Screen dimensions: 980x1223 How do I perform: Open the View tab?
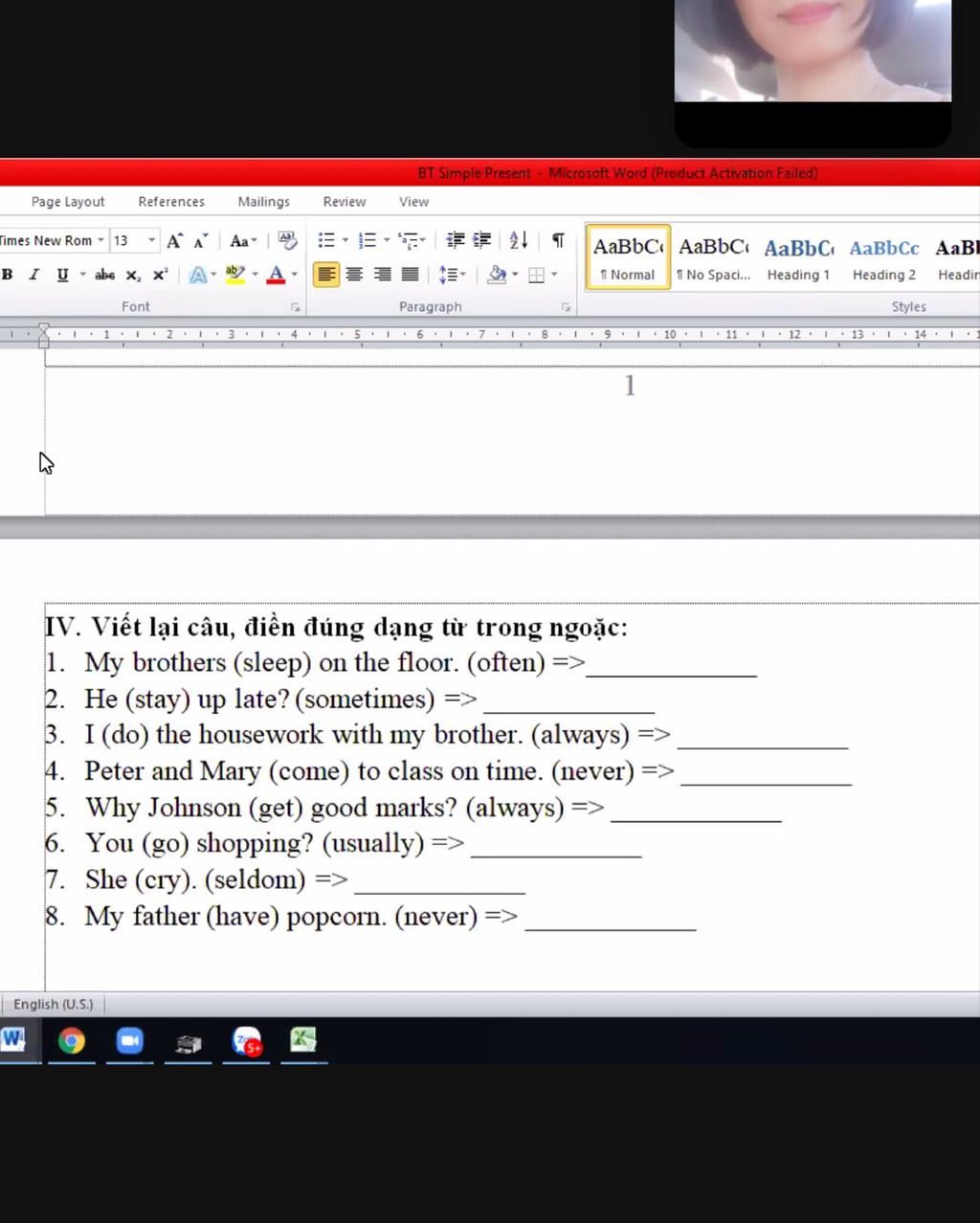[x=413, y=202]
